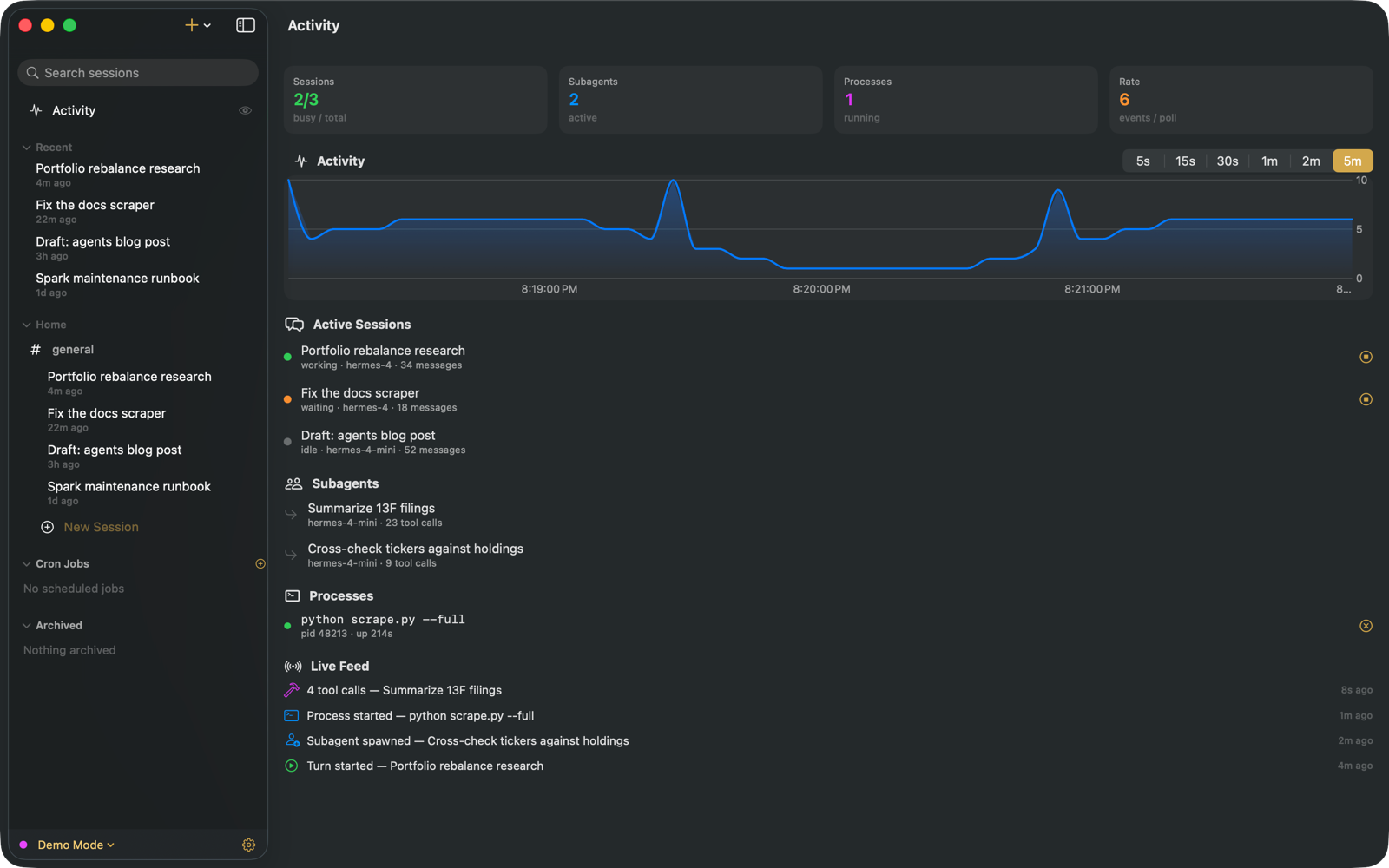Image resolution: width=1389 pixels, height=868 pixels.
Task: Stop the Fix the docs scraper session
Action: coord(1366,399)
